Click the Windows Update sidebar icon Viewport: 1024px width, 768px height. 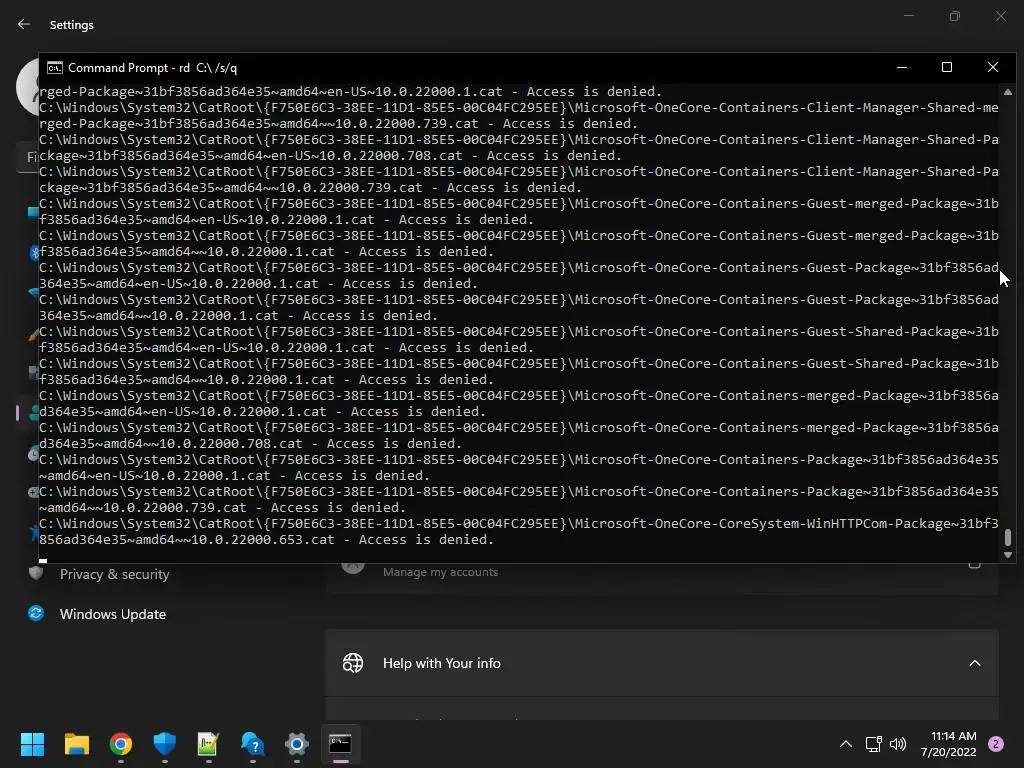(x=36, y=613)
